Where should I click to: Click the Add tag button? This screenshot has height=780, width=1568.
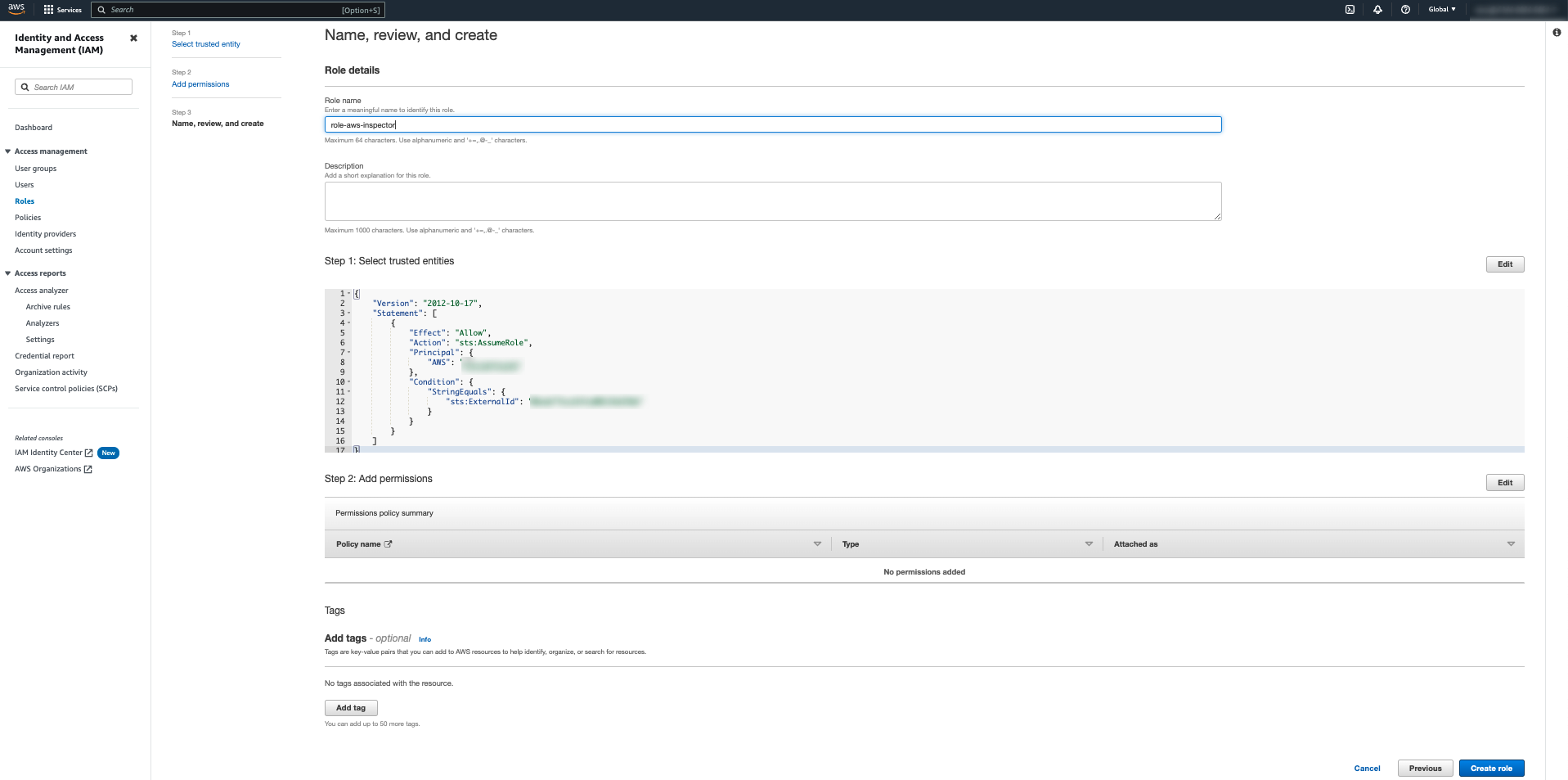351,708
